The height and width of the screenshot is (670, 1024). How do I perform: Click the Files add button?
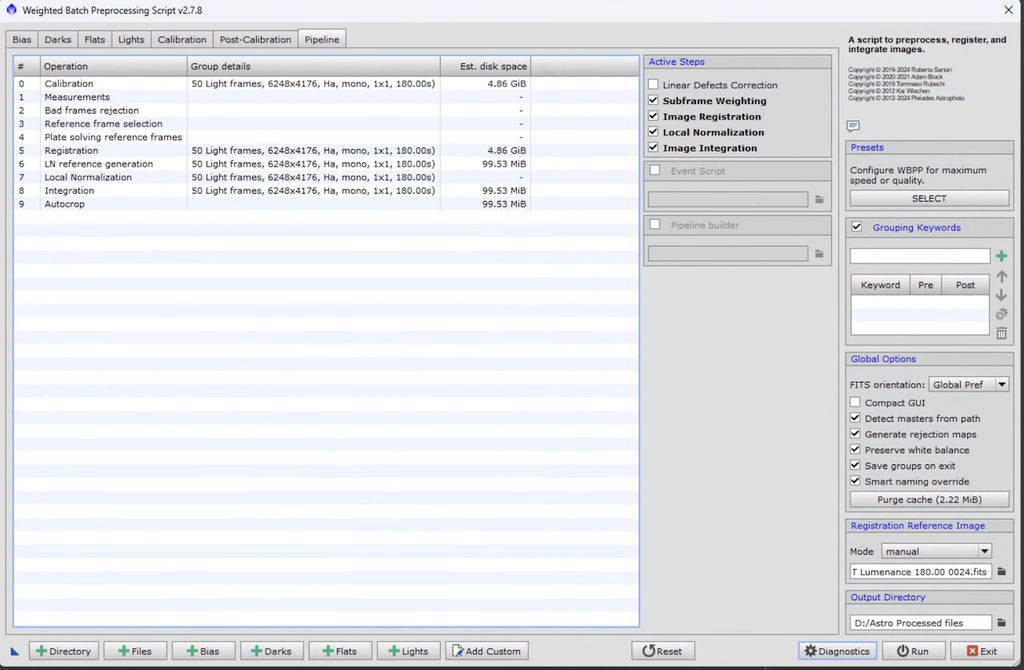(135, 651)
